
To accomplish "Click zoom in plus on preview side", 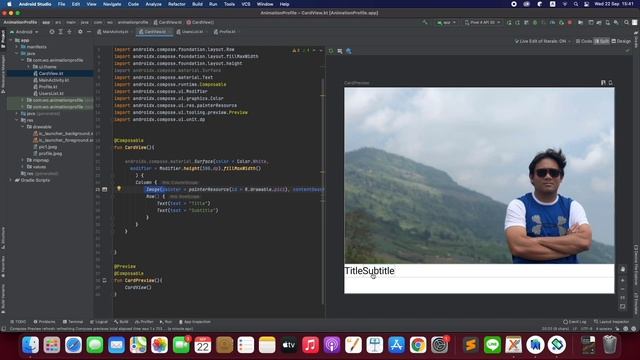I will click(622, 280).
